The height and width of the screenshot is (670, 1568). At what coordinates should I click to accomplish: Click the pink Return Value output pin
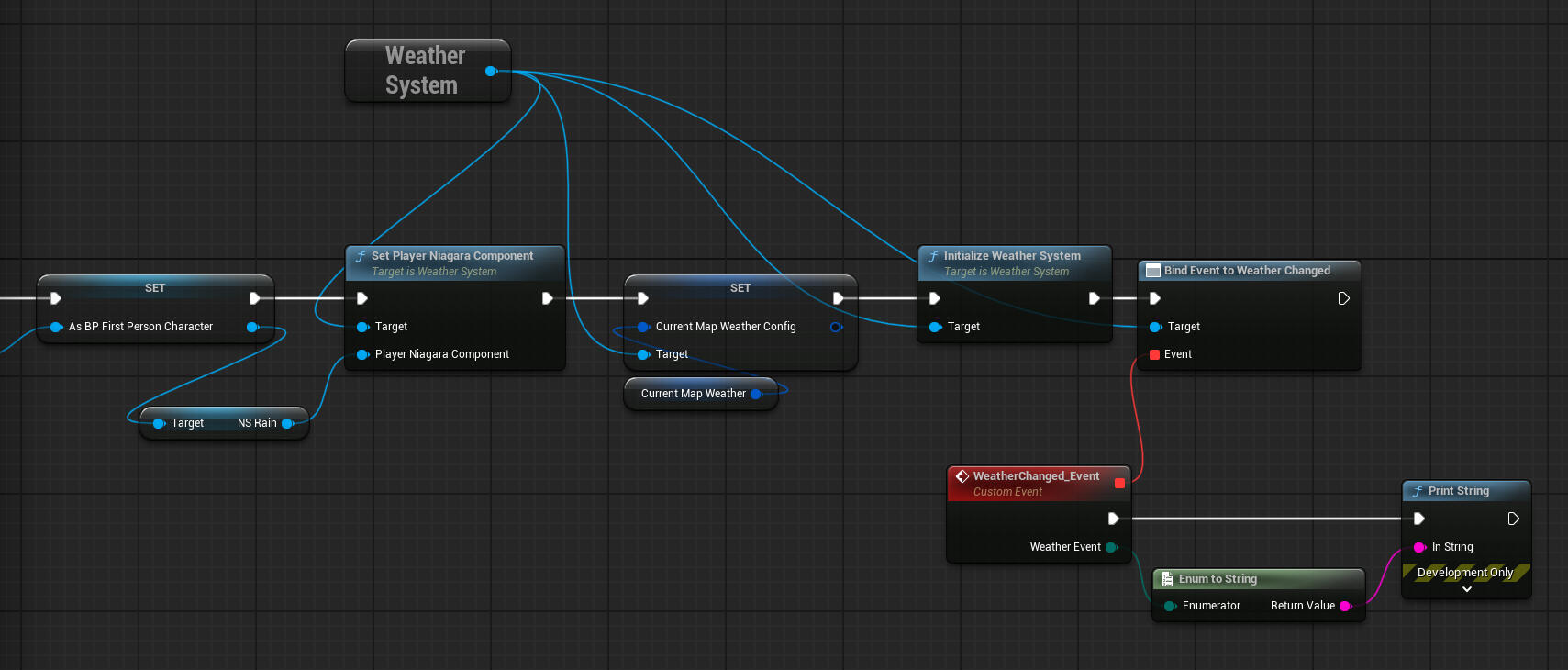point(1345,606)
